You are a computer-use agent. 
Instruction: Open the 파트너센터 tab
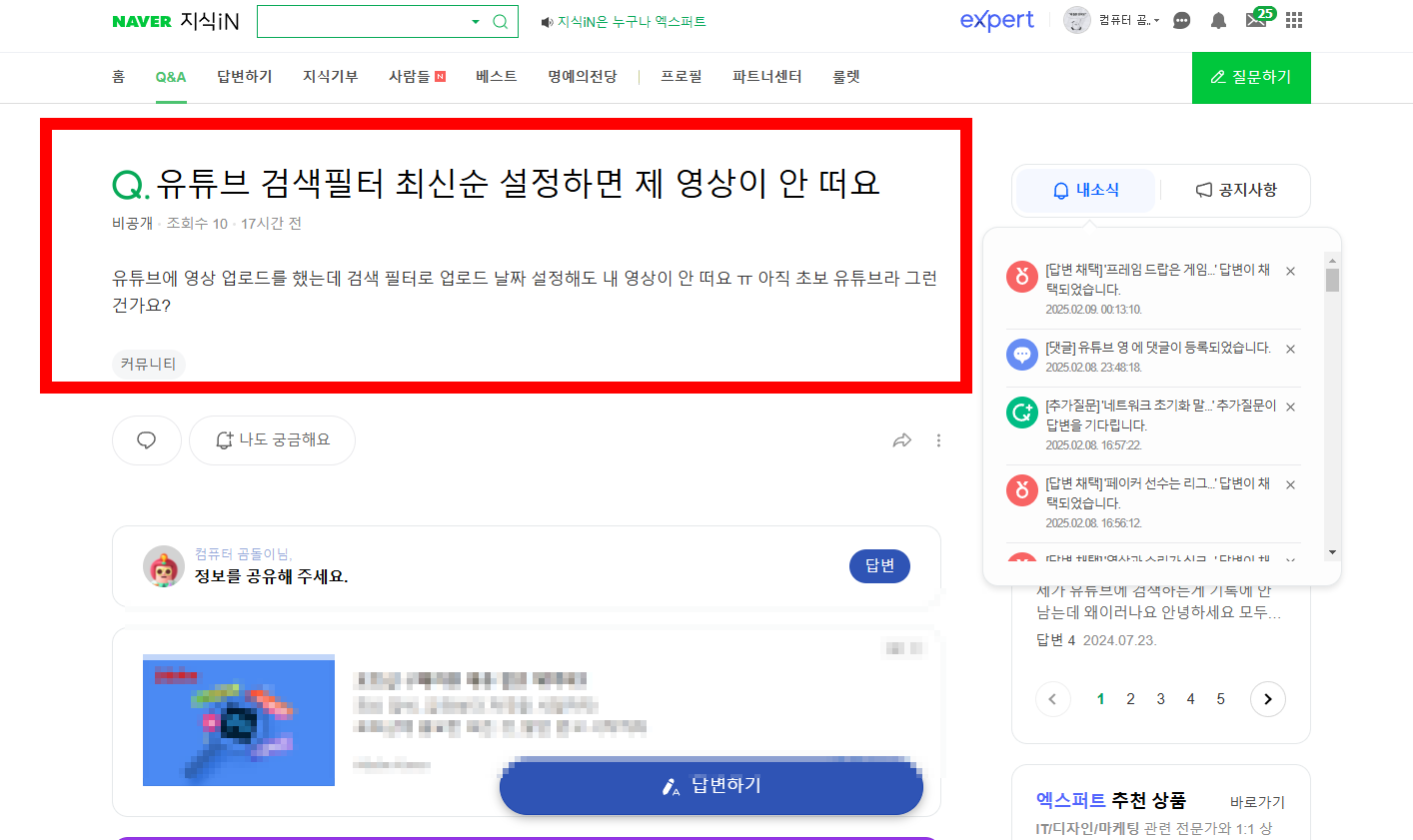(767, 77)
